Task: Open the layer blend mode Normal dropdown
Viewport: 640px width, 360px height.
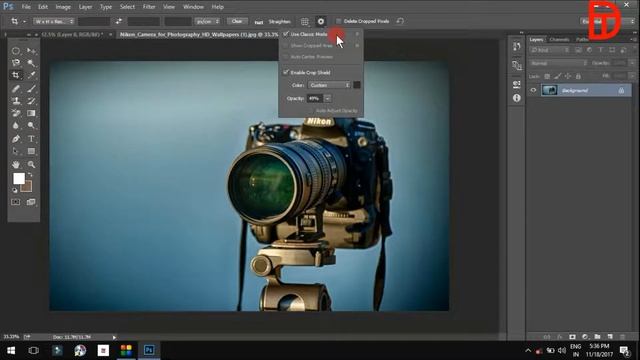Action: click(x=558, y=63)
